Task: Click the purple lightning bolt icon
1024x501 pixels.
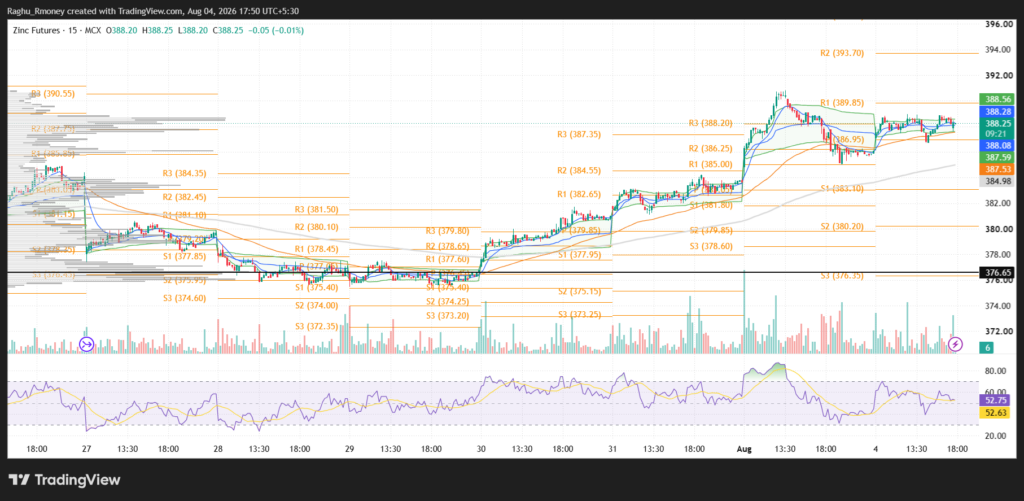Action: click(x=955, y=344)
